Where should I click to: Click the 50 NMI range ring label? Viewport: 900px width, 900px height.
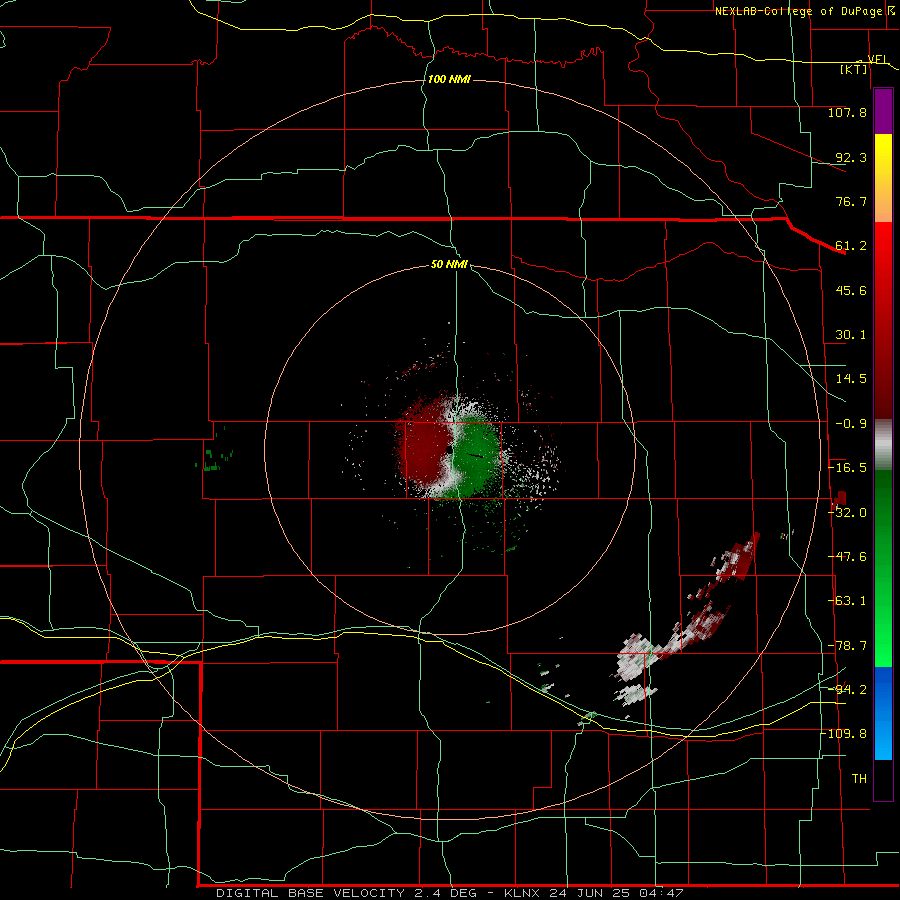[x=449, y=265]
